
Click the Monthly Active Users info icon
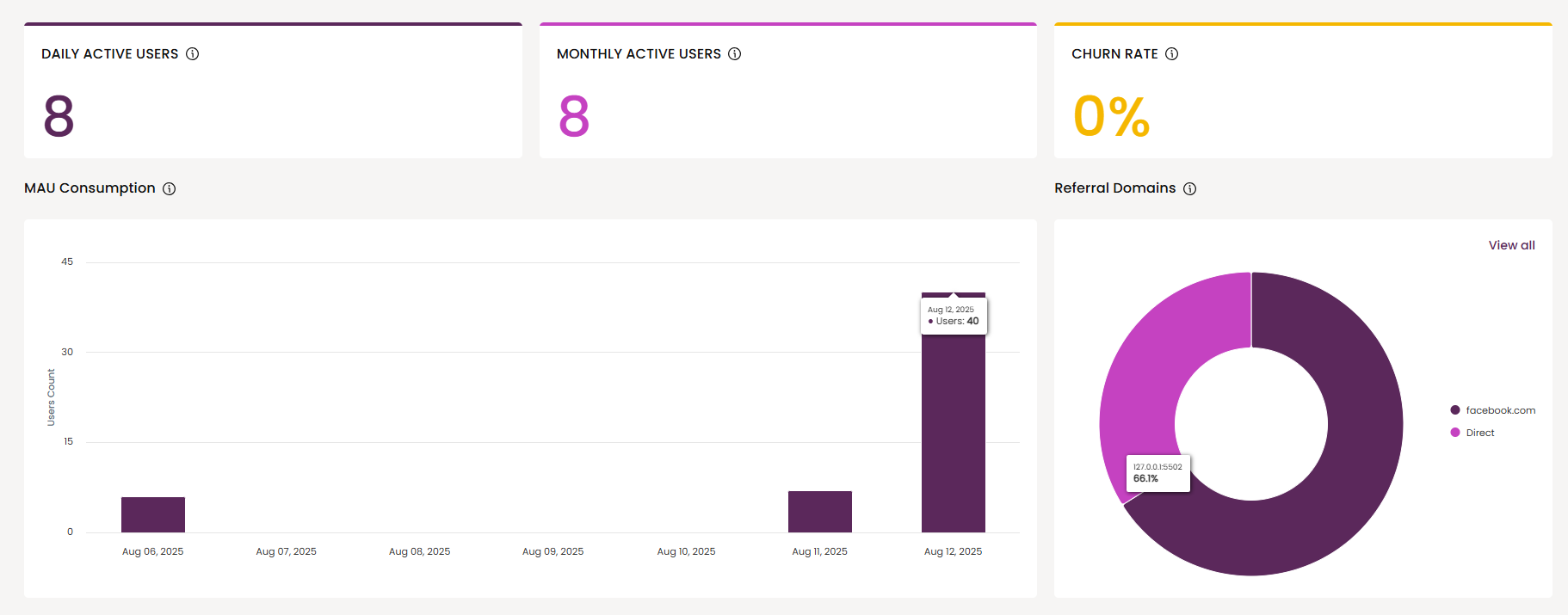734,54
